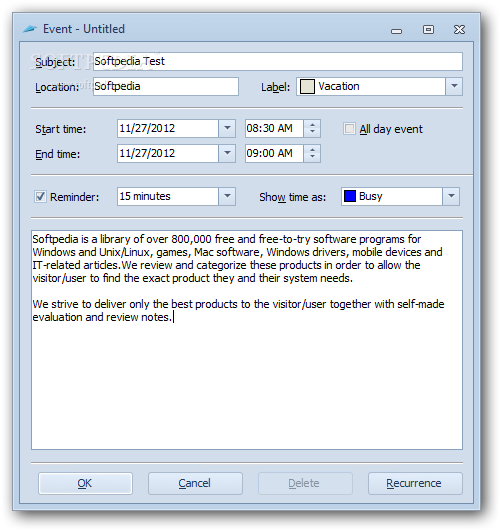Increase start time with the up spinner

click(312, 125)
